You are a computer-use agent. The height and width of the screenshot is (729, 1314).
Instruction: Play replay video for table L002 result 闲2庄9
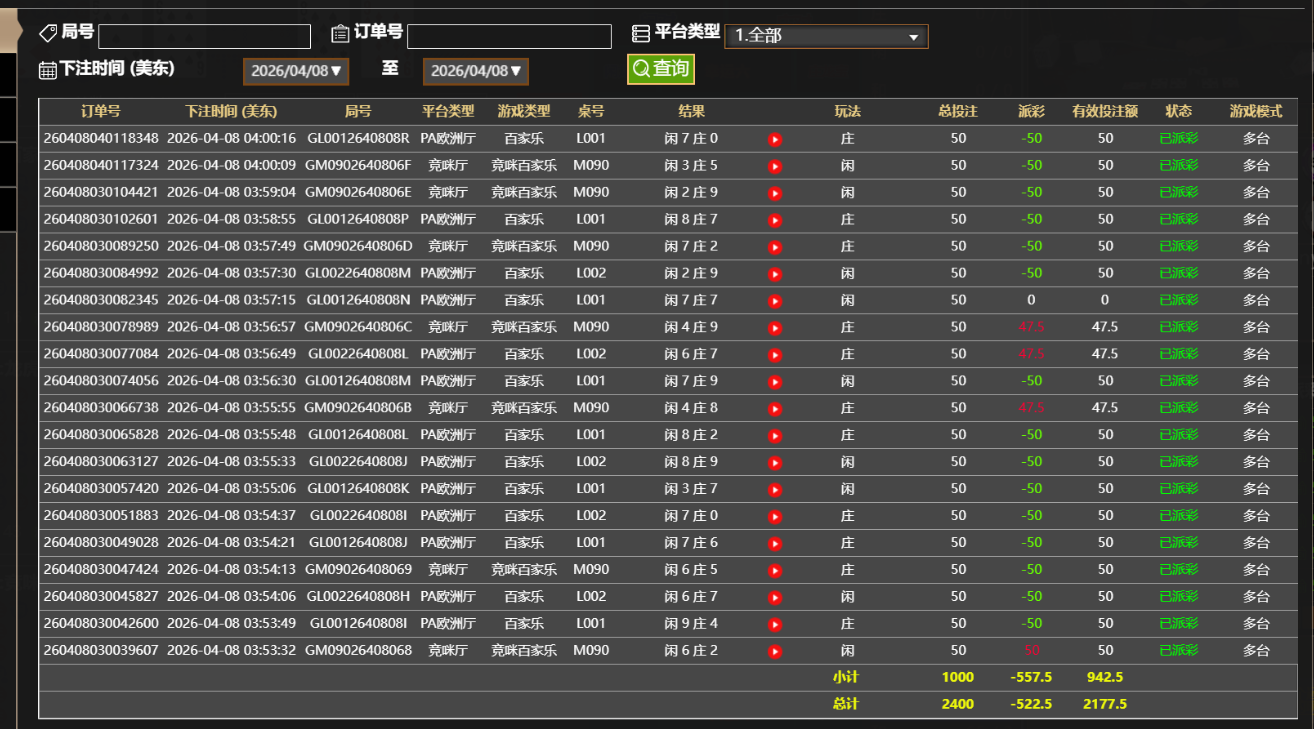(775, 273)
